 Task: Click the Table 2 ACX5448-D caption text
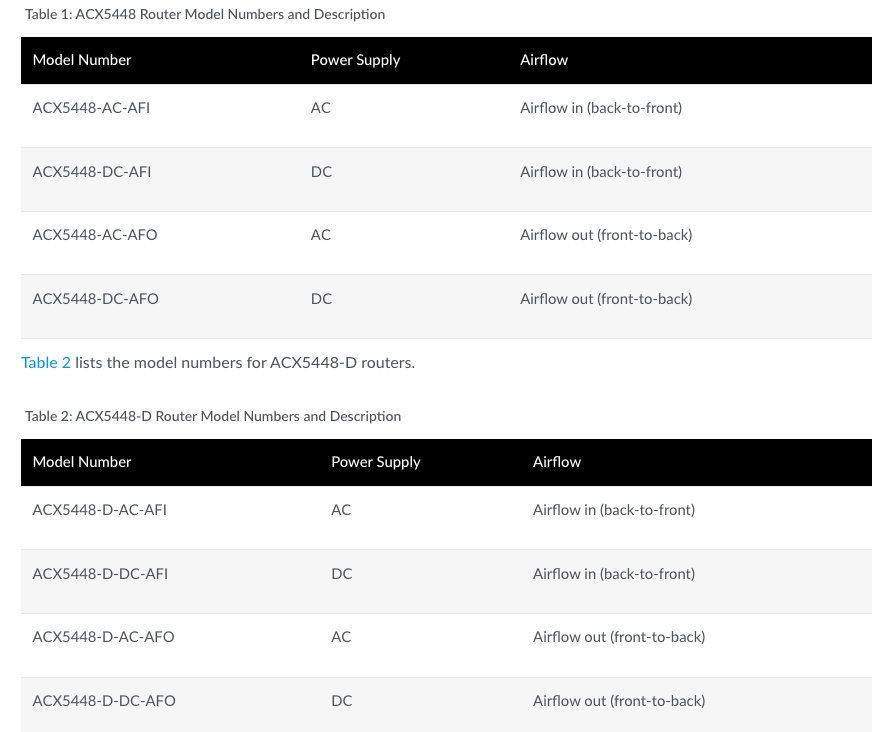click(x=213, y=417)
